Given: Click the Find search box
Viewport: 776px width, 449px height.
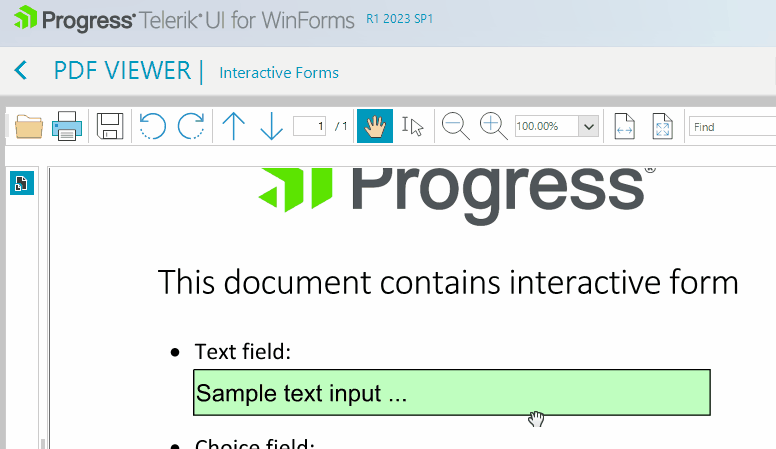Looking at the screenshot, I should [732, 127].
